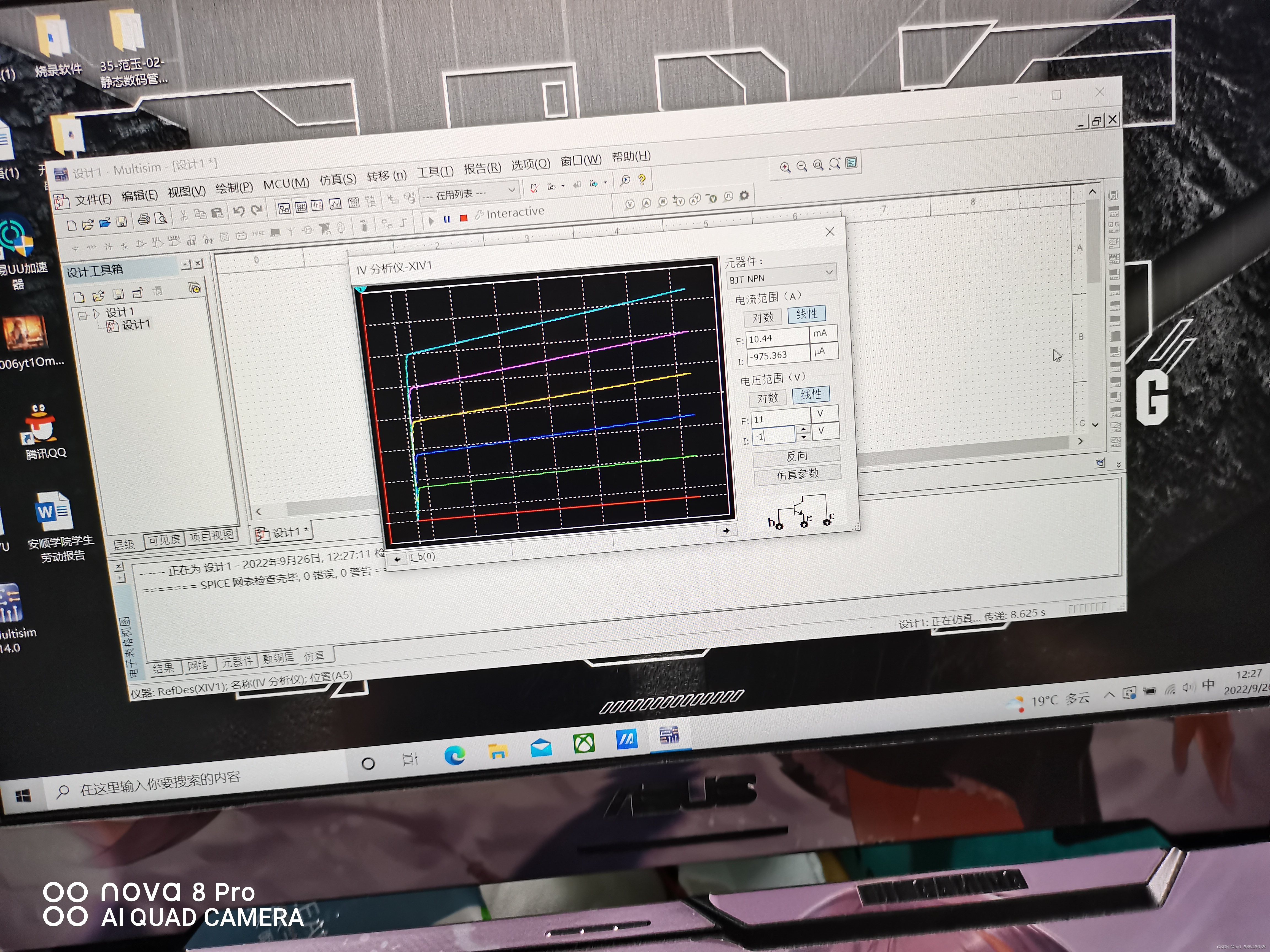
Task: Place a diode from the components toolbar
Action: point(109,247)
